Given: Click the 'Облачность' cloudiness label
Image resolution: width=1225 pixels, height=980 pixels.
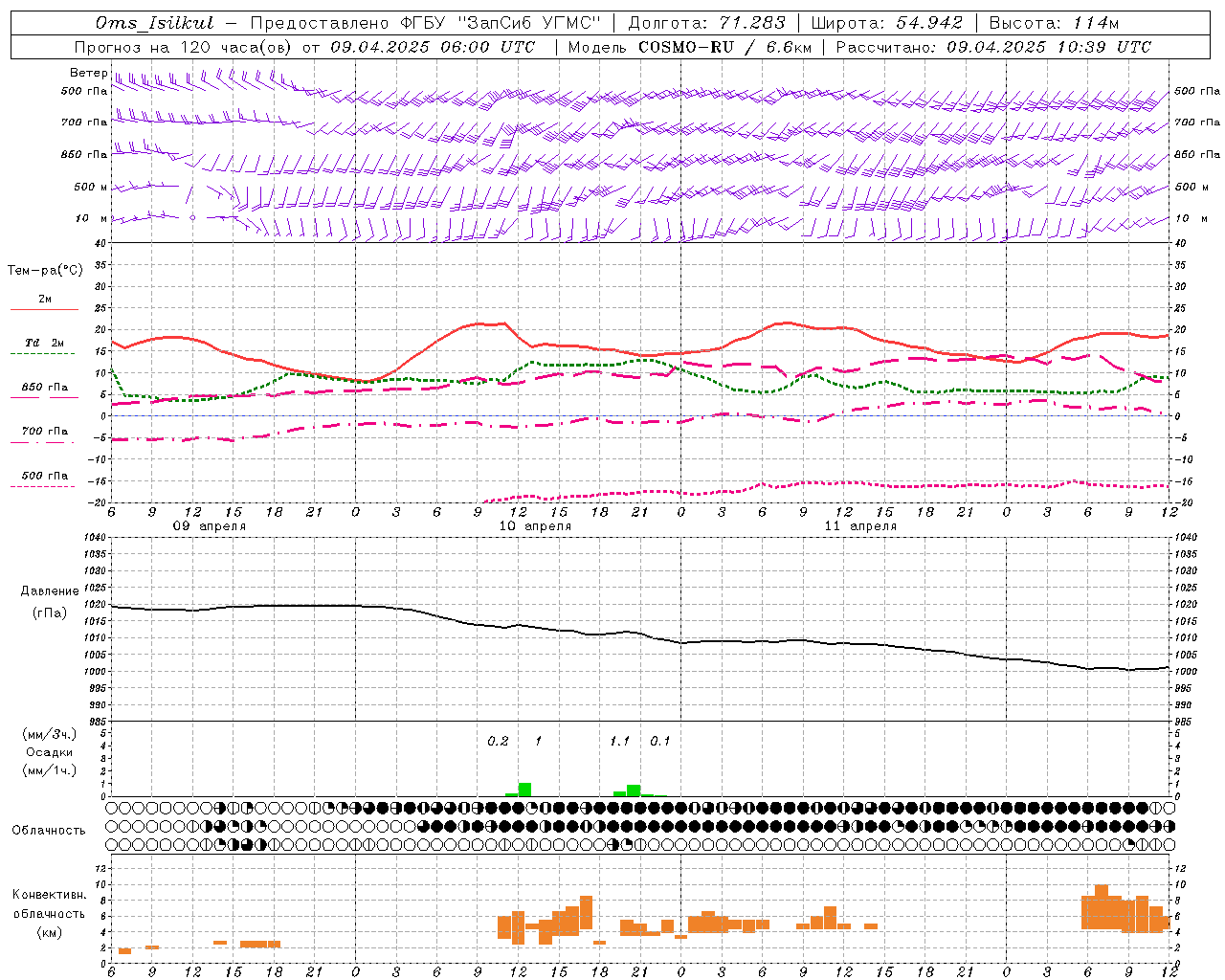Looking at the screenshot, I should [49, 831].
